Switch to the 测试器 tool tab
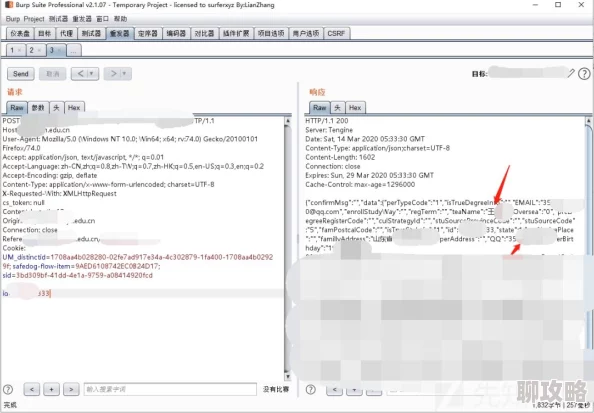The width and height of the screenshot is (594, 413). 91,33
